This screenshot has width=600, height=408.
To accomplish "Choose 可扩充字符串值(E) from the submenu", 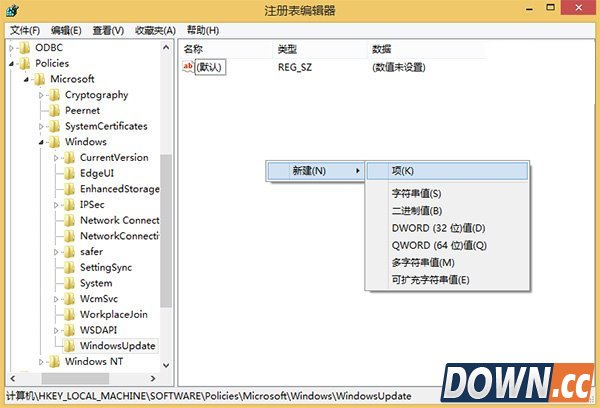I will click(447, 280).
